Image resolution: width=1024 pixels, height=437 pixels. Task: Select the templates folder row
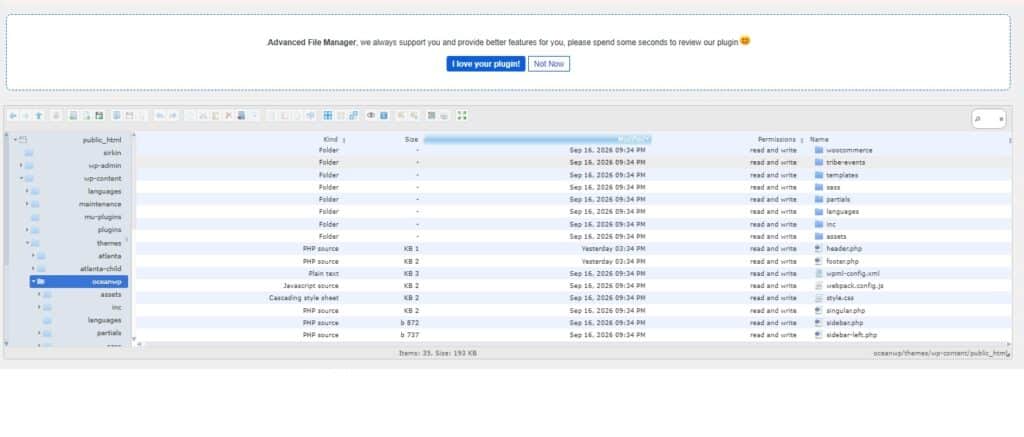[x=573, y=175]
